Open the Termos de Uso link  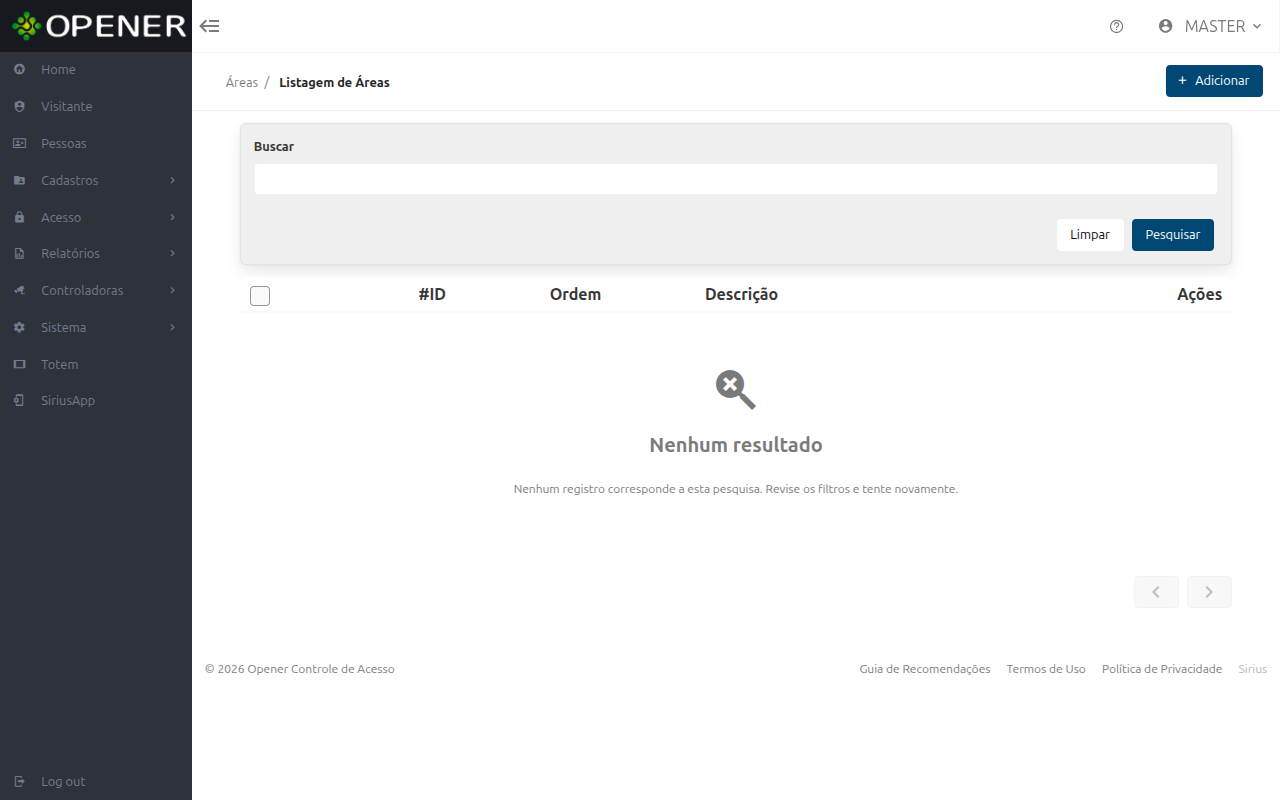[x=1046, y=669]
